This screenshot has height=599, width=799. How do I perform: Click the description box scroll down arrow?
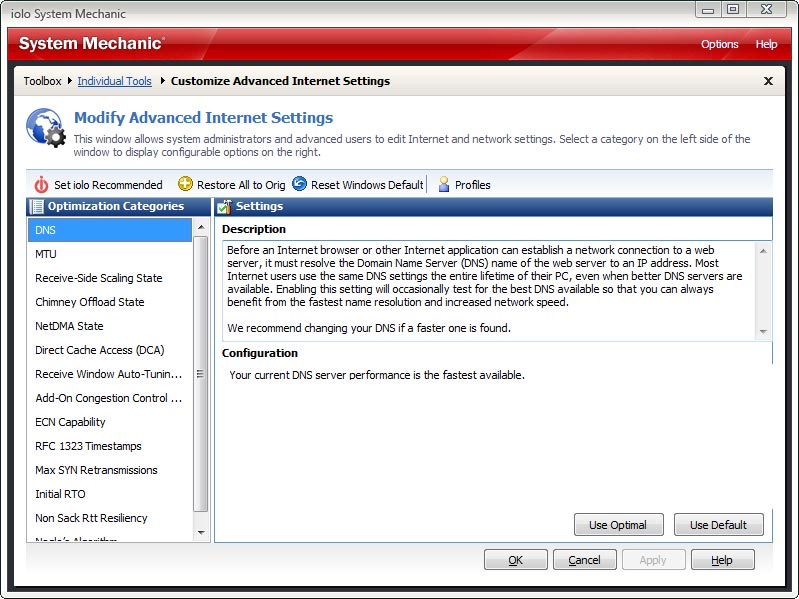[x=763, y=332]
